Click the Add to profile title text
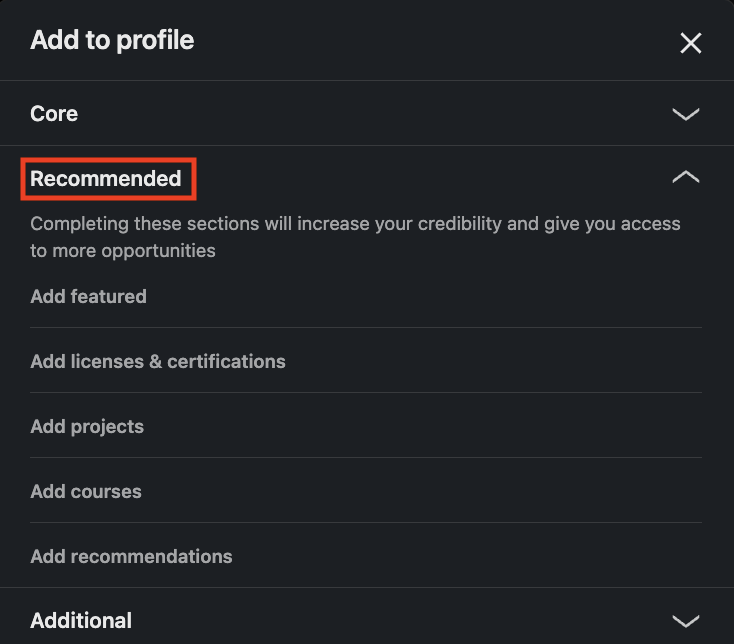 [x=112, y=40]
